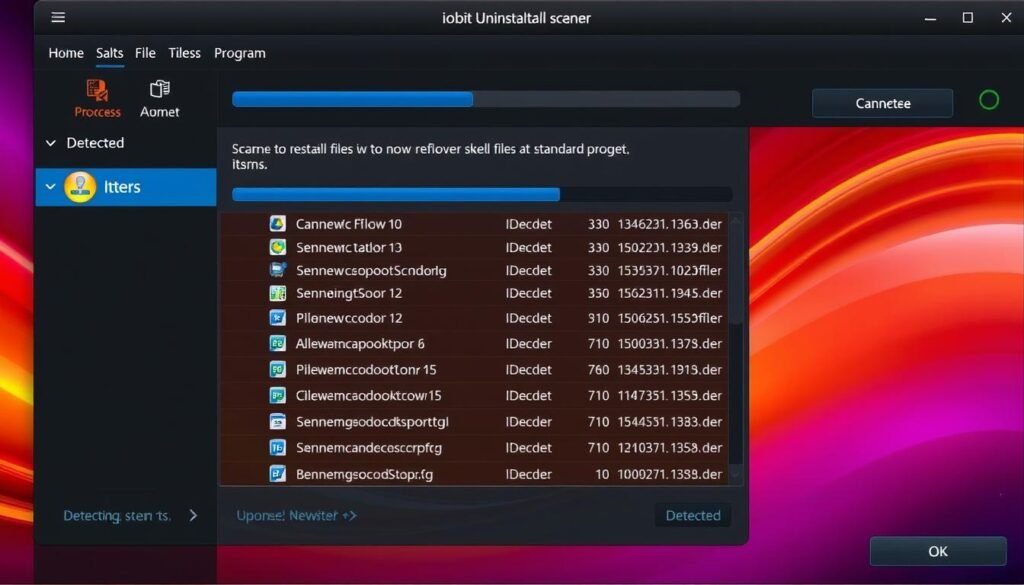Image resolution: width=1024 pixels, height=585 pixels.
Task: Click file value 1502231.1339.der
Action: (669, 247)
